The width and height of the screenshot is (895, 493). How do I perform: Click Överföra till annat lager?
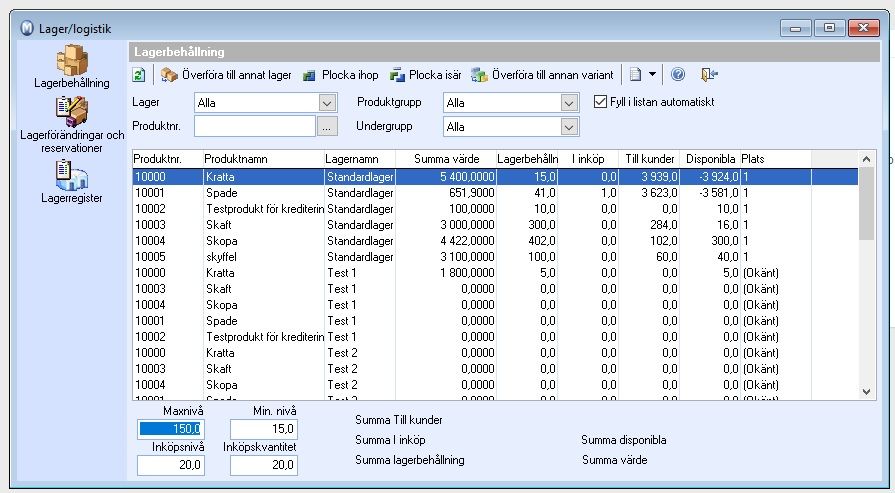[226, 75]
